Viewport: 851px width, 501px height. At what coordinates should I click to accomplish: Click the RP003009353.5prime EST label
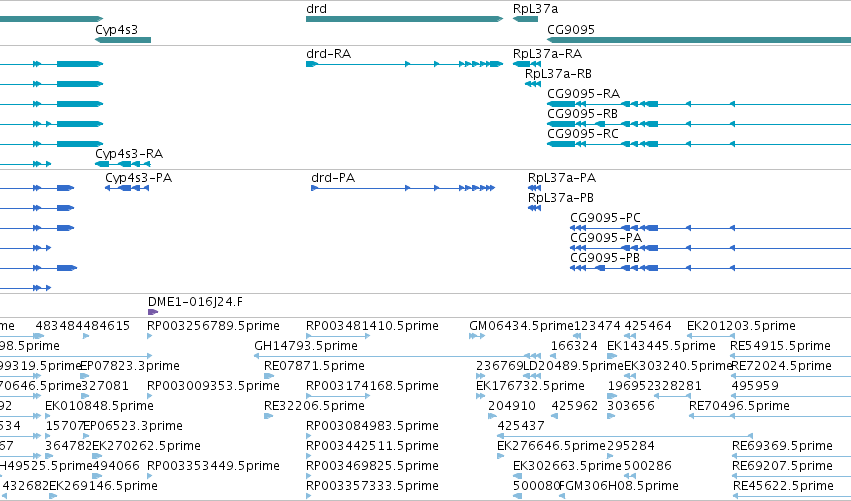(213, 386)
